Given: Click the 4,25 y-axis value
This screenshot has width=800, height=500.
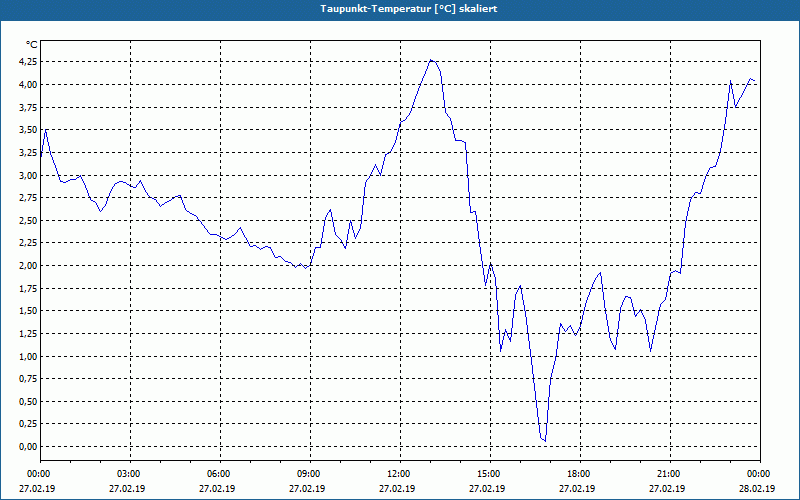Looking at the screenshot, I should pos(28,62).
